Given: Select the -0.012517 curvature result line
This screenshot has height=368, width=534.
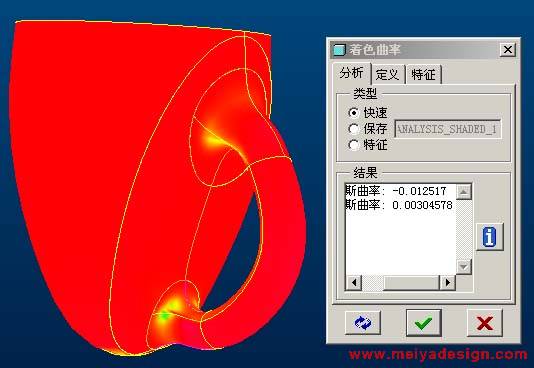Looking at the screenshot, I should pos(396,191).
